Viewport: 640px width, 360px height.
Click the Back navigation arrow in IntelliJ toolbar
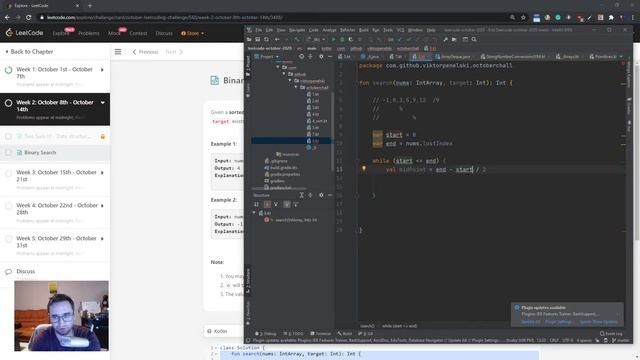(277, 40)
